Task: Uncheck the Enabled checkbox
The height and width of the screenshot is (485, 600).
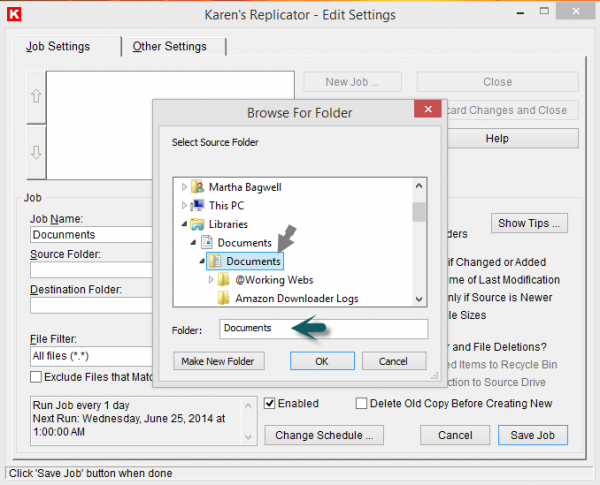Action: pos(270,403)
